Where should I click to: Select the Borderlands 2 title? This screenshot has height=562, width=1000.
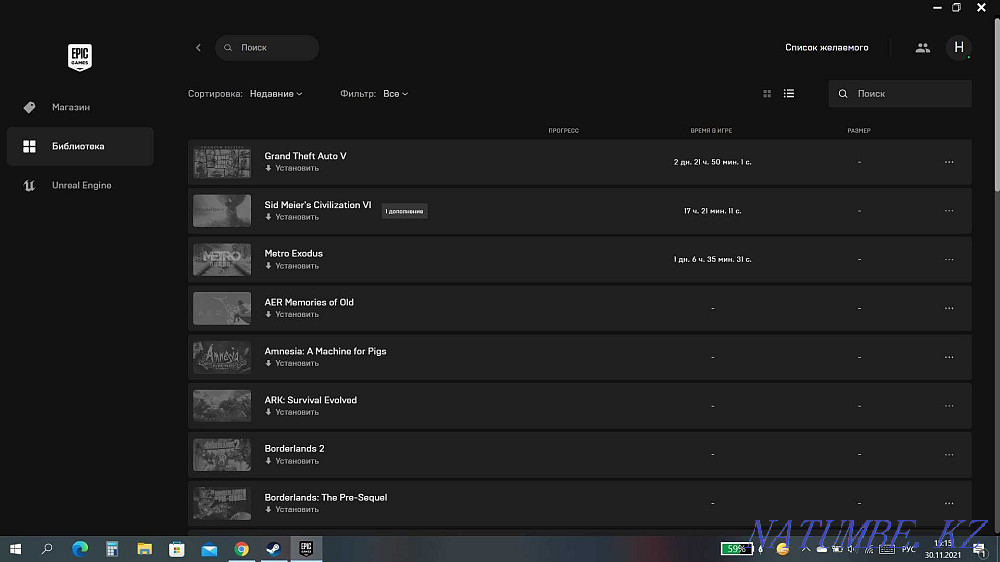tap(294, 449)
